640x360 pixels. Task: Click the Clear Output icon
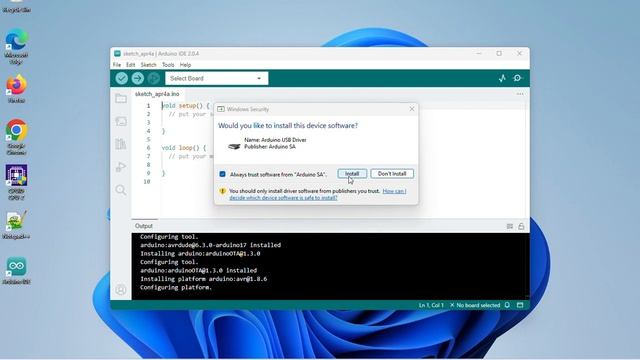[510, 226]
